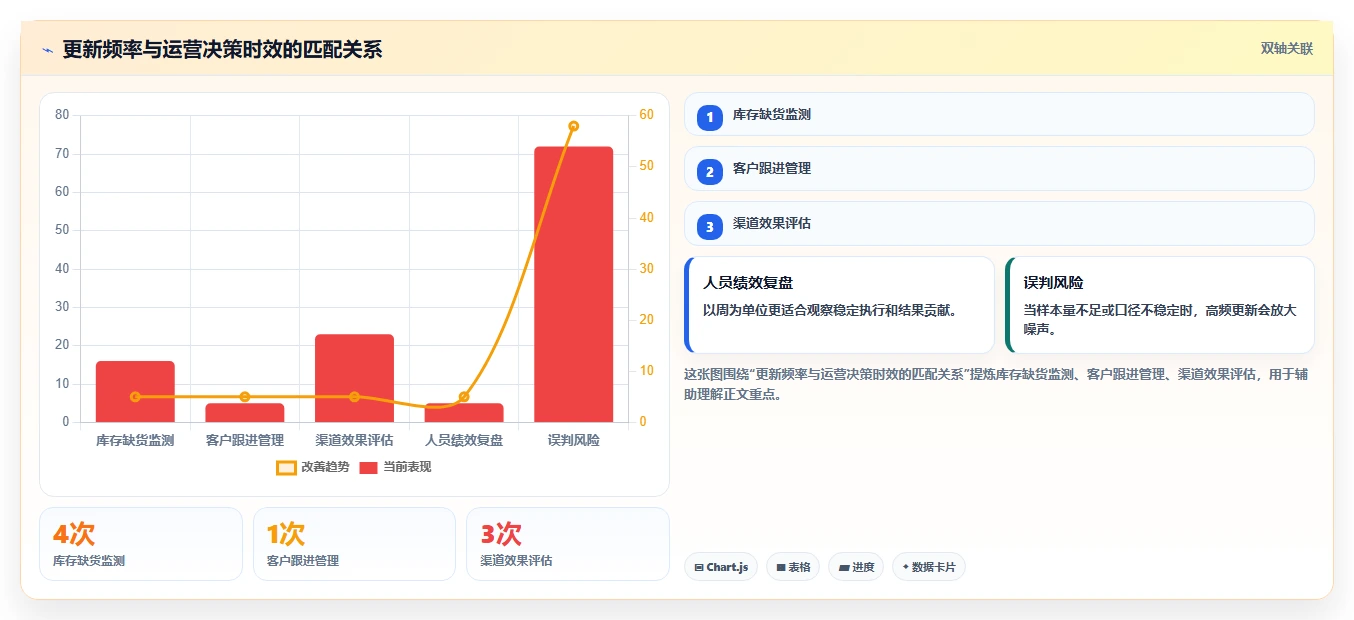The height and width of the screenshot is (620, 1354).
Task: Click the 双轴关联 label
Action: tap(1286, 49)
